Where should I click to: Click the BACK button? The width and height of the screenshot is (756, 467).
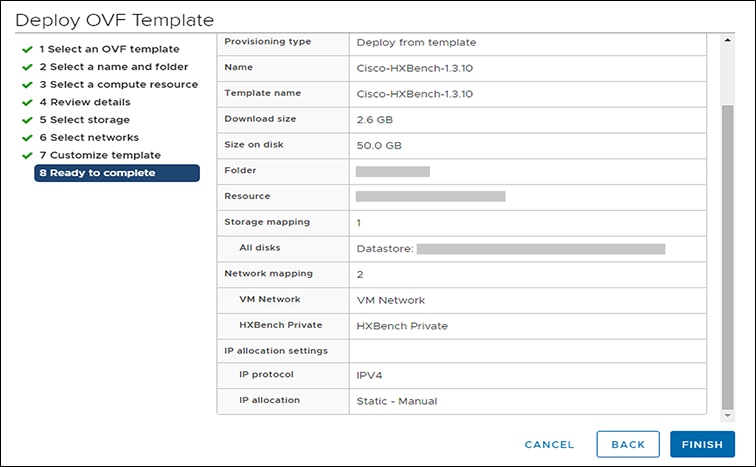tap(628, 444)
